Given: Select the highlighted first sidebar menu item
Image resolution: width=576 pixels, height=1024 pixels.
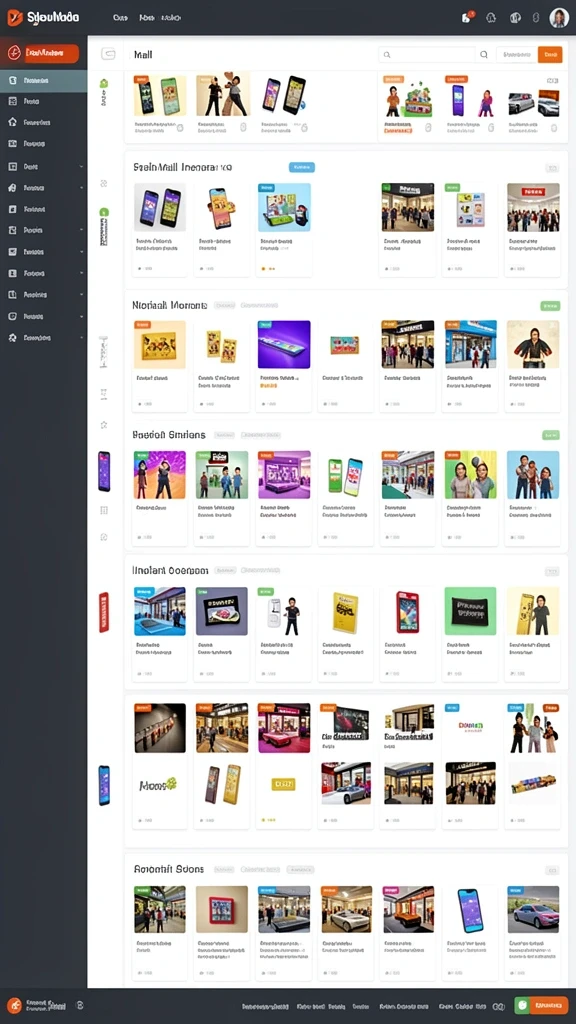Looking at the screenshot, I should click(43, 80).
